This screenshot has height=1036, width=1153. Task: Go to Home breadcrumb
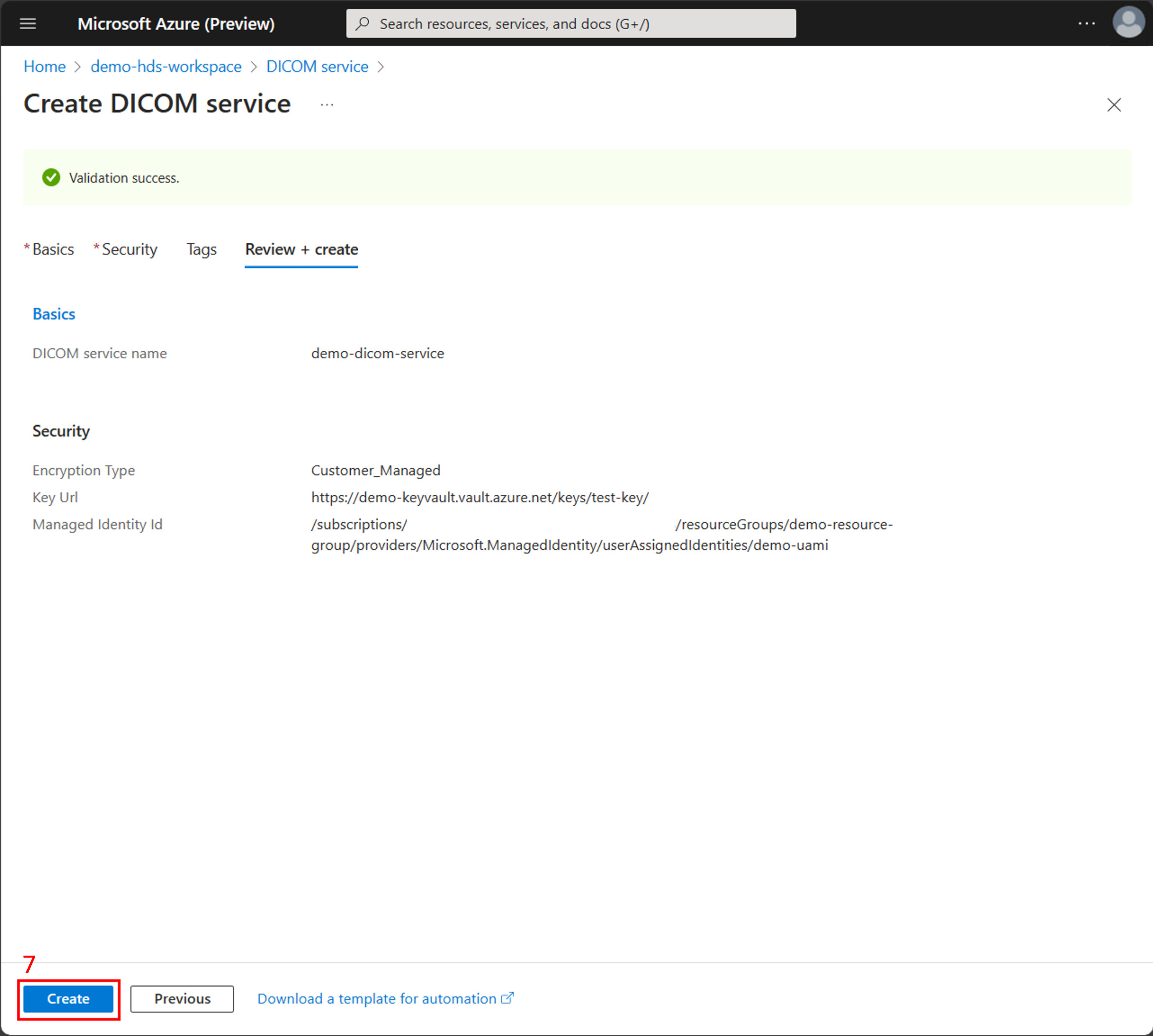[x=44, y=67]
